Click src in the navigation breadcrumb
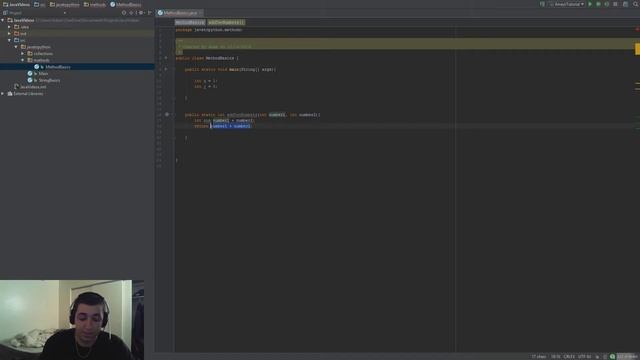640x360 pixels. click(40, 4)
